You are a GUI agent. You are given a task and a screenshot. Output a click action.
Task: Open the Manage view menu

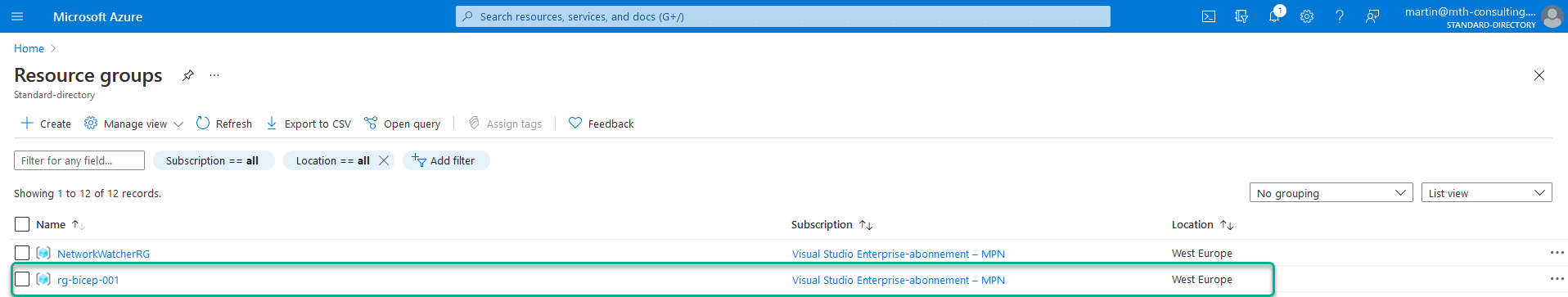tap(134, 124)
